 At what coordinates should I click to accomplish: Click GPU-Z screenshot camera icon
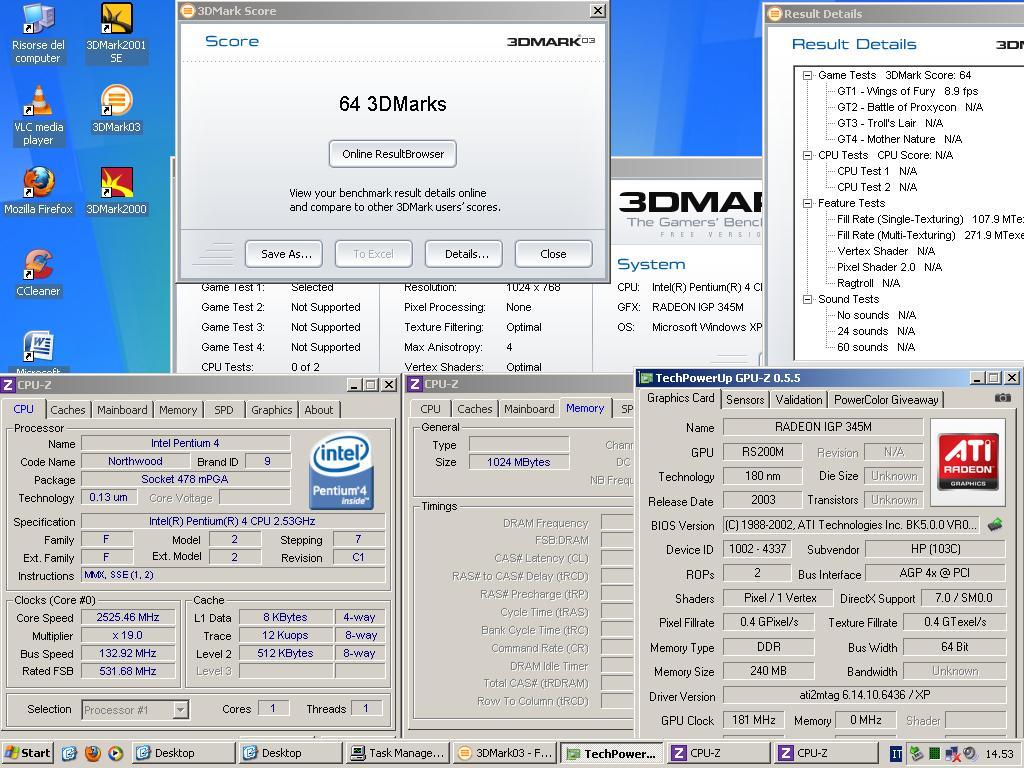(x=1002, y=398)
